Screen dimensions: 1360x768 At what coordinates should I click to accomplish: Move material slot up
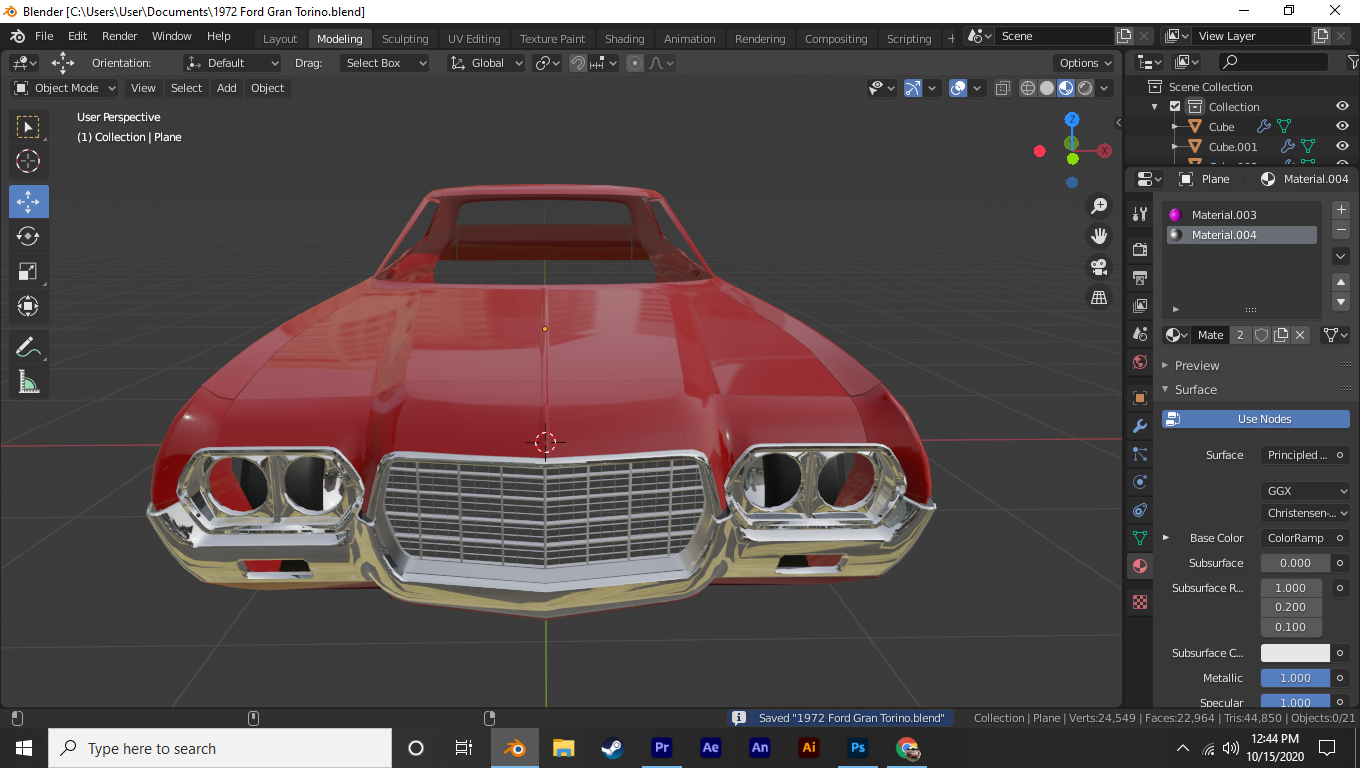(x=1342, y=282)
